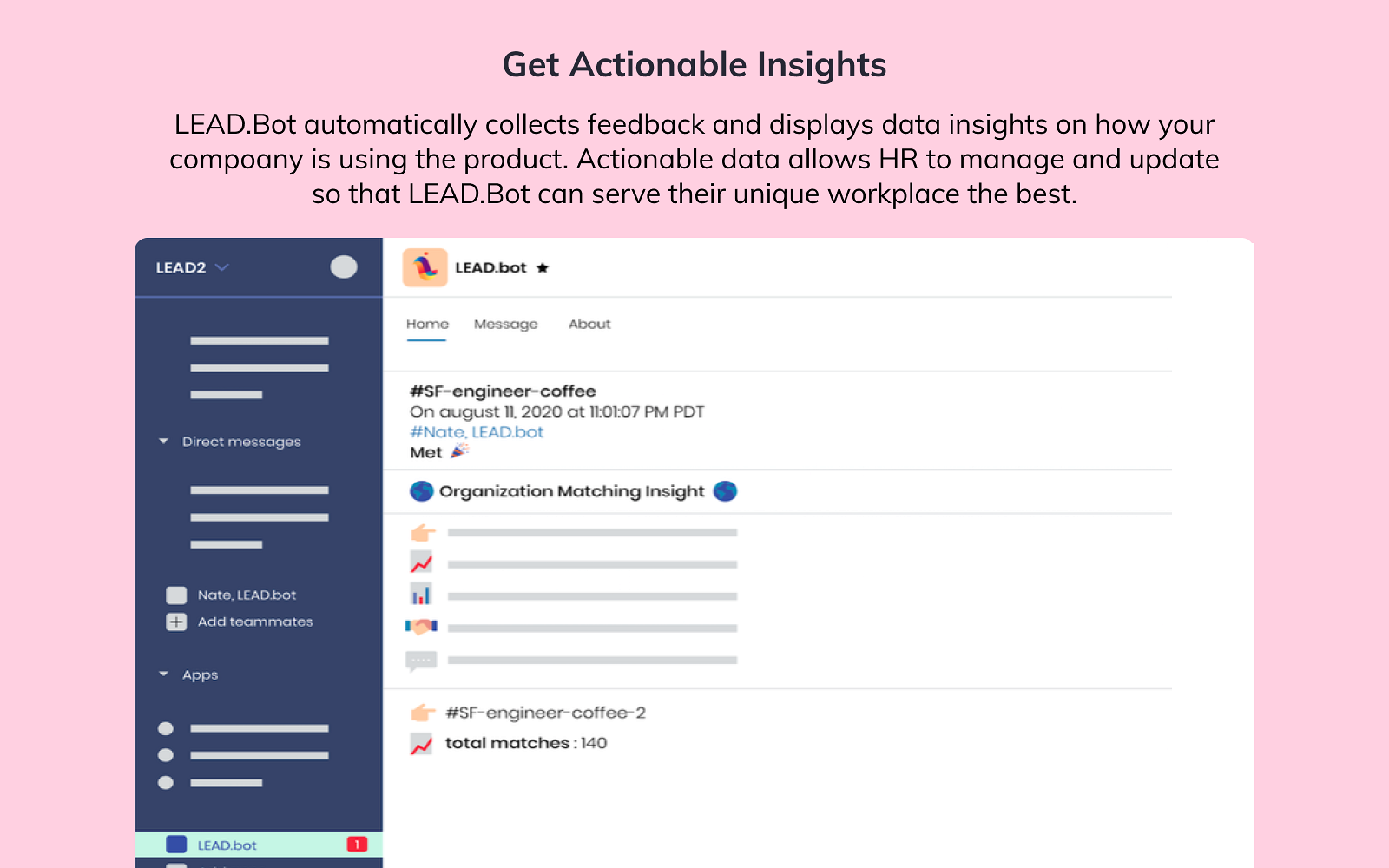
Task: Click the blue bar chart insight icon
Action: tap(421, 595)
